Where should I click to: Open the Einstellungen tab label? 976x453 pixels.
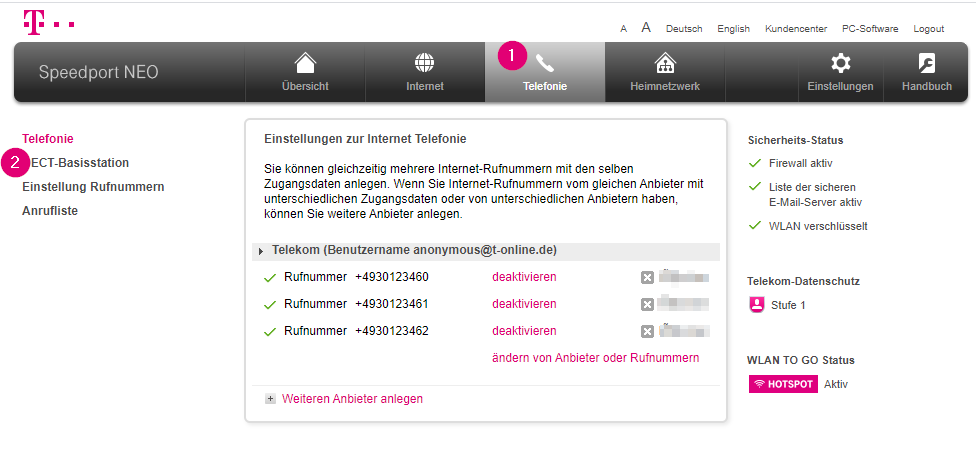[x=840, y=86]
